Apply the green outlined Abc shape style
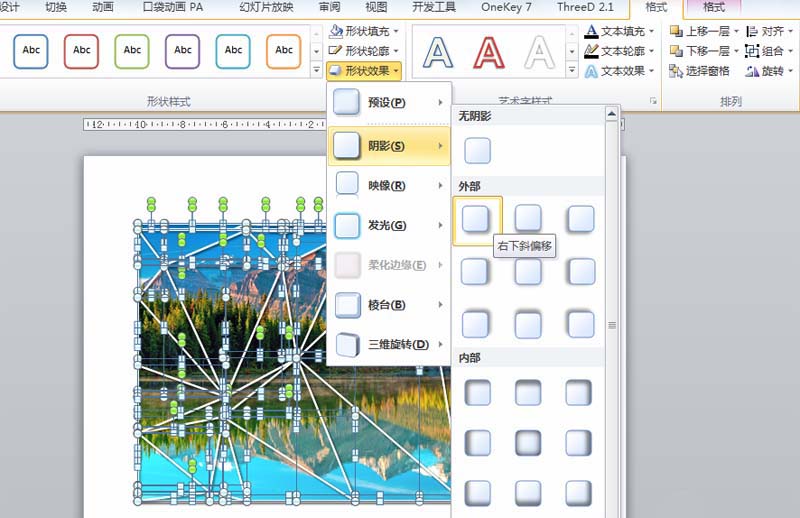This screenshot has height=518, width=800. click(x=132, y=51)
